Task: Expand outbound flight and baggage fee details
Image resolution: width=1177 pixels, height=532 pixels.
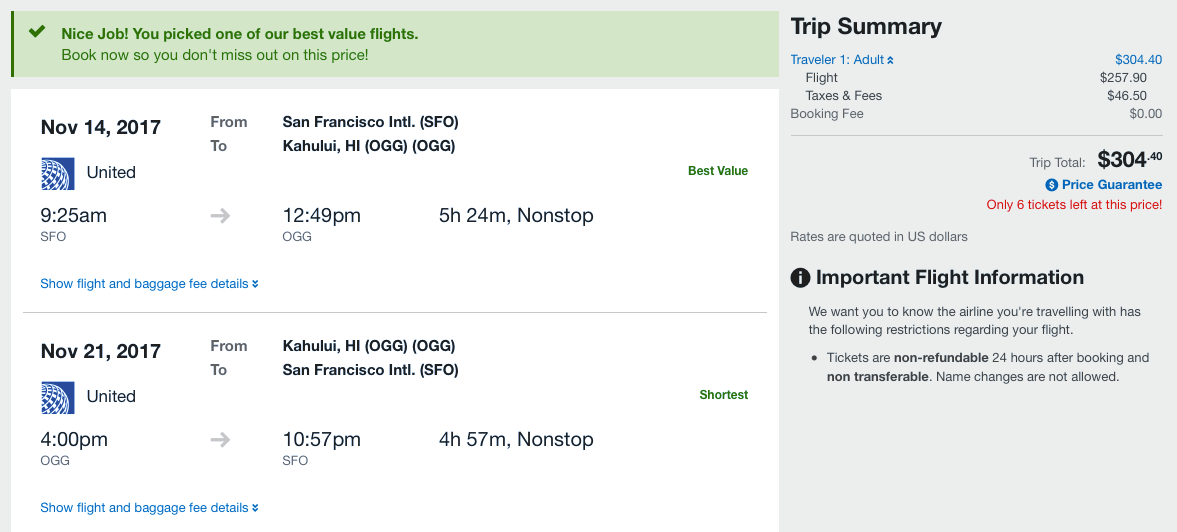Action: pos(149,284)
